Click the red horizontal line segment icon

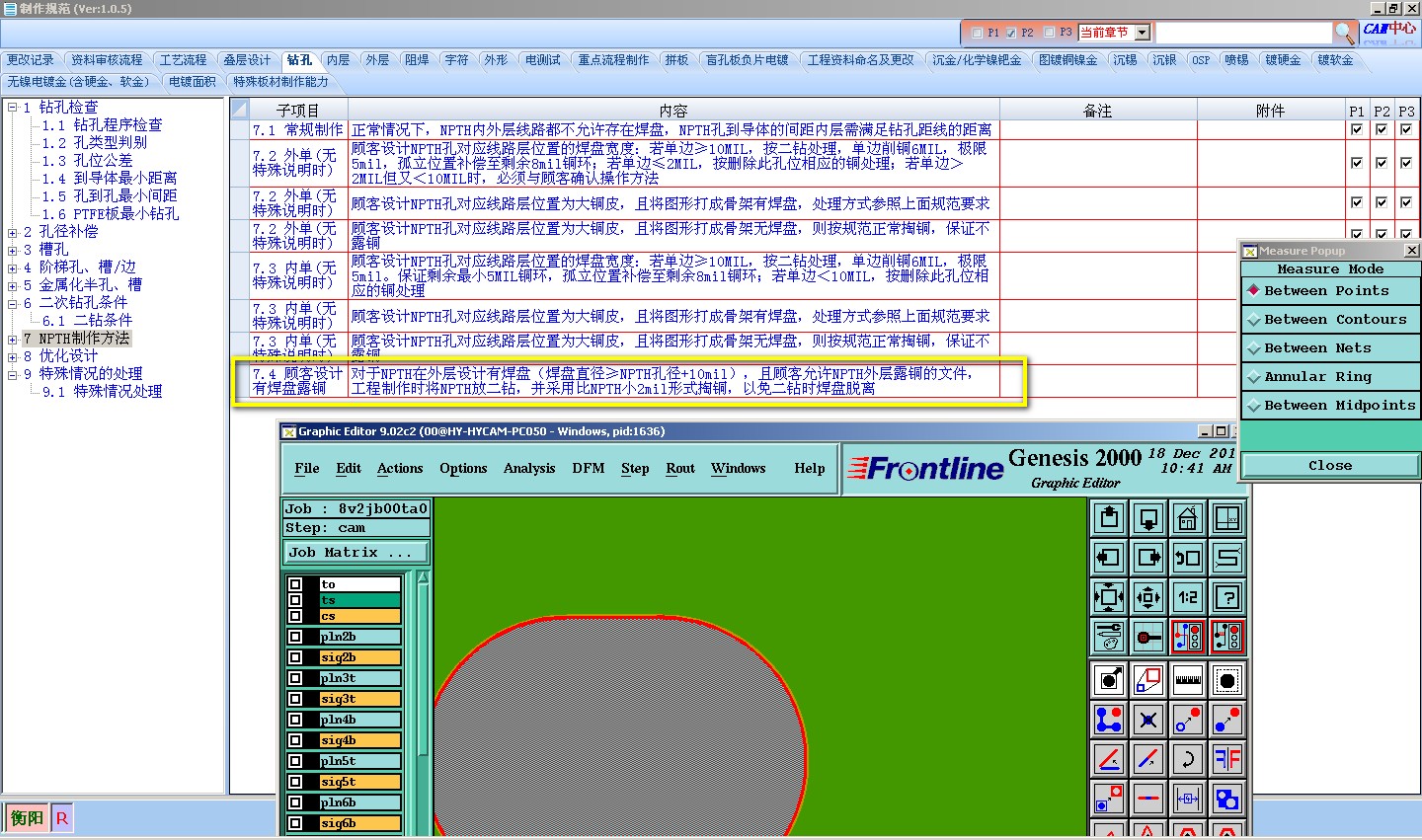(x=1148, y=799)
